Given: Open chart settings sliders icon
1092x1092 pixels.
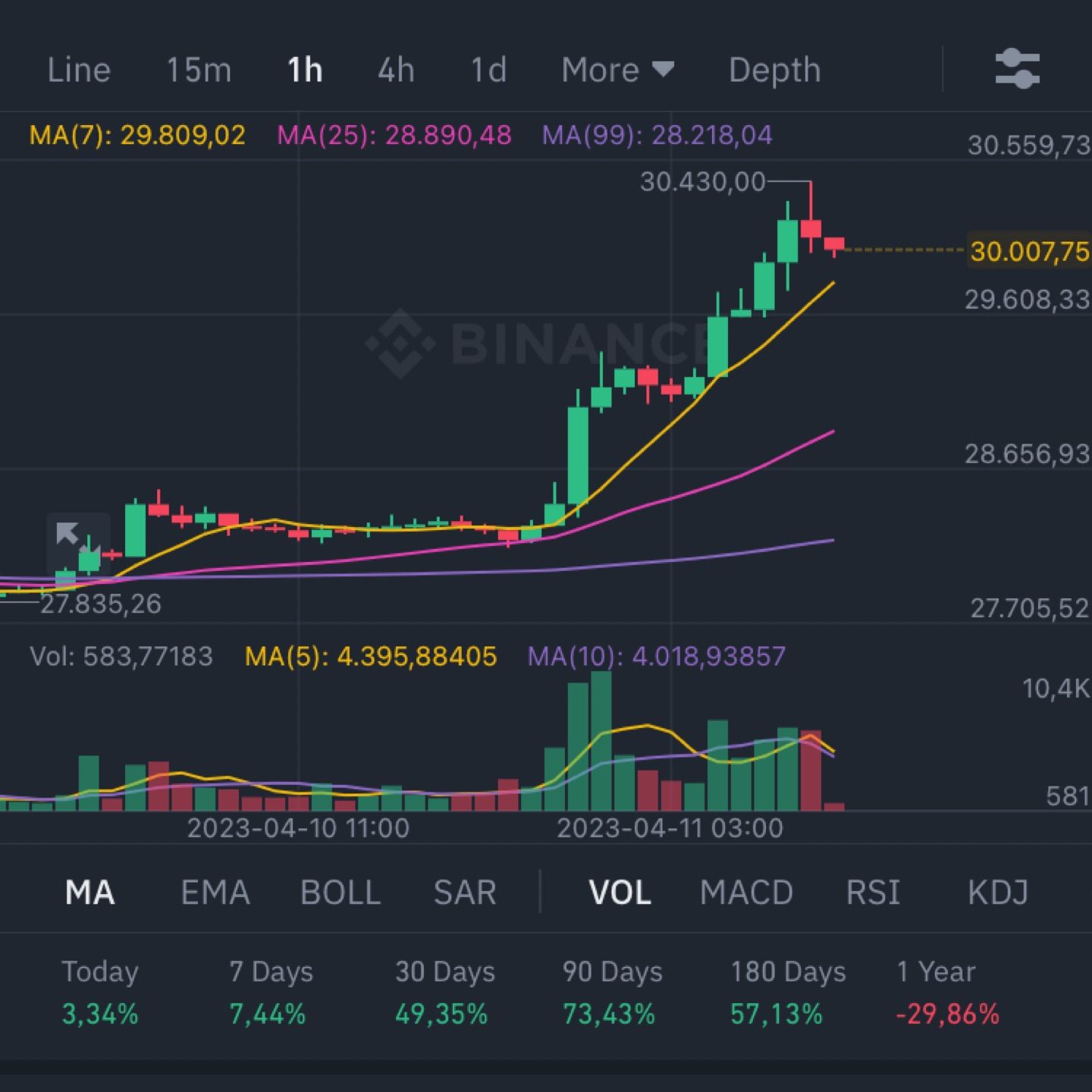Looking at the screenshot, I should 1017,69.
